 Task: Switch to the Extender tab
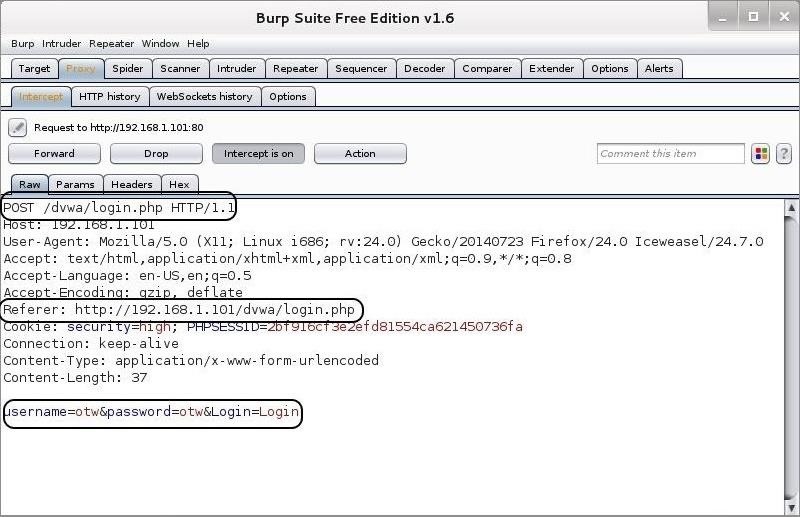tap(552, 68)
